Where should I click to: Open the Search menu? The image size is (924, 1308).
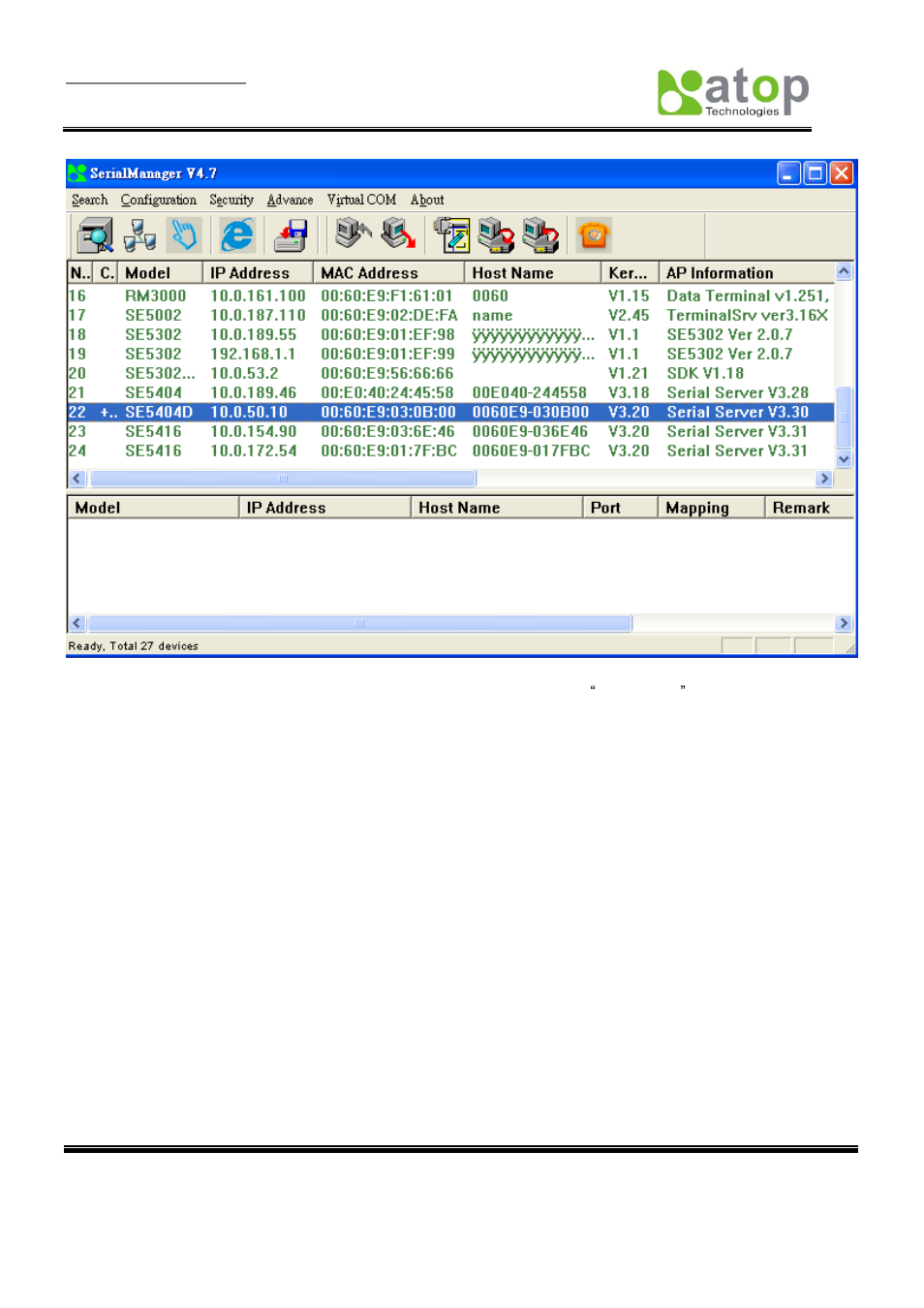pyautogui.click(x=90, y=200)
